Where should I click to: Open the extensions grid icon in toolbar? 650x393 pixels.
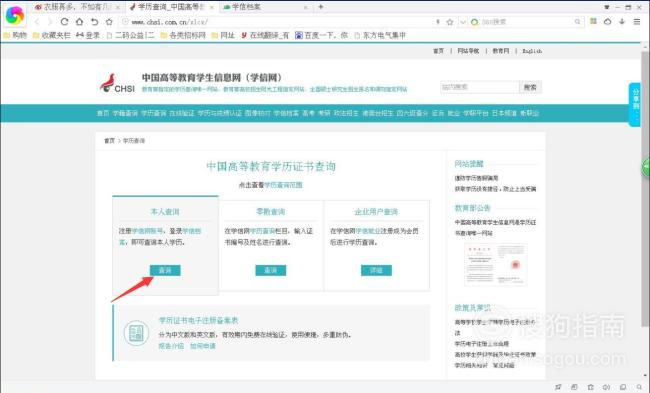pyautogui.click(x=594, y=21)
